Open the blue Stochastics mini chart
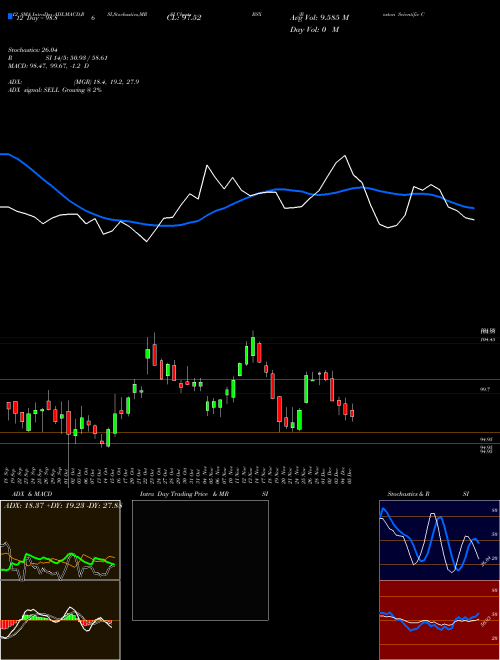This screenshot has width=500, height=660. (x=439, y=540)
